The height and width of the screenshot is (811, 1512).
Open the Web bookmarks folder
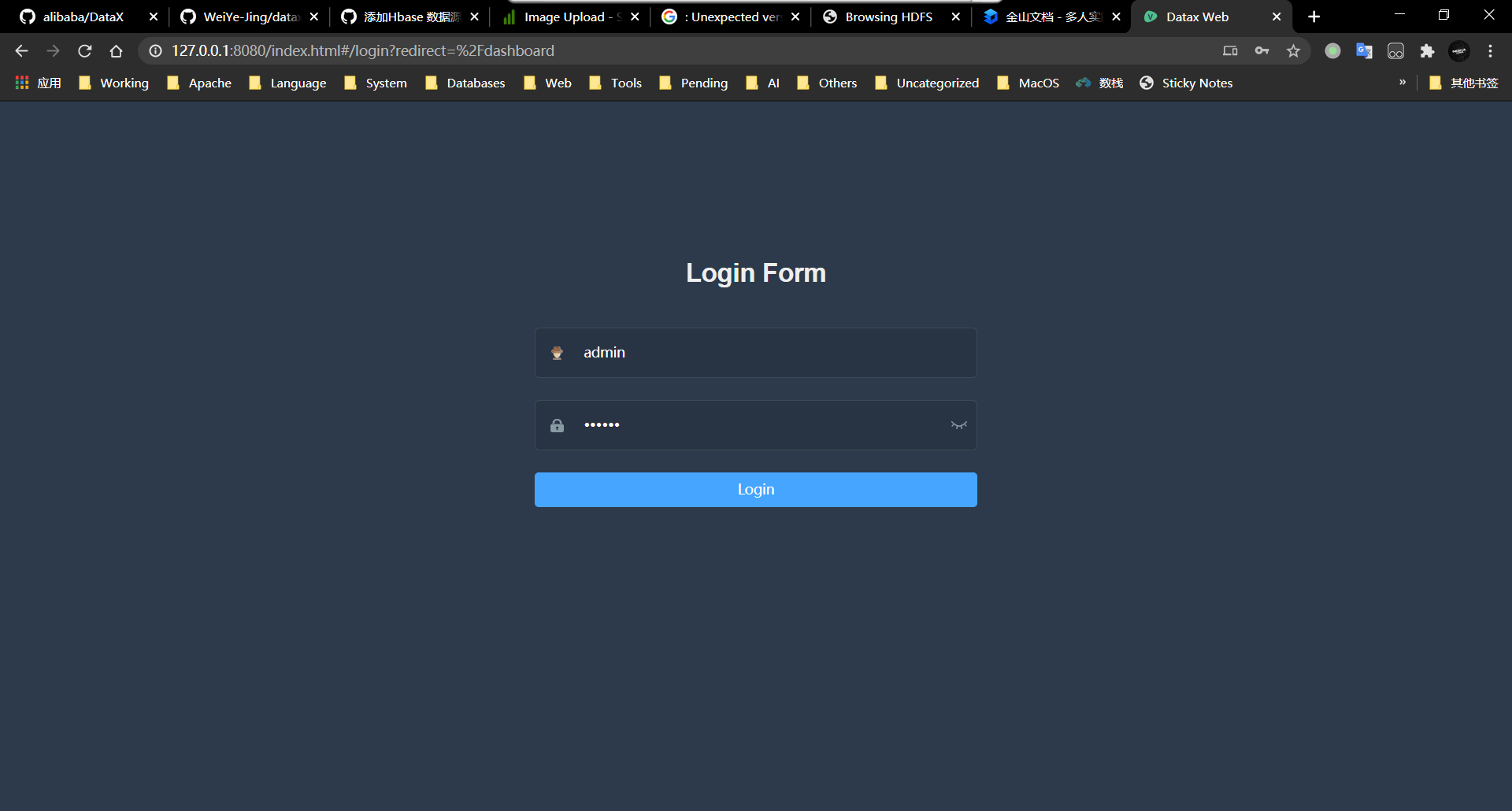[548, 83]
